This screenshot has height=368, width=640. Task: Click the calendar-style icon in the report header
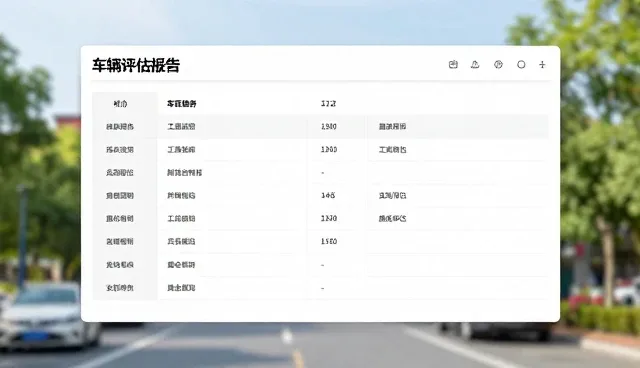[x=453, y=64]
